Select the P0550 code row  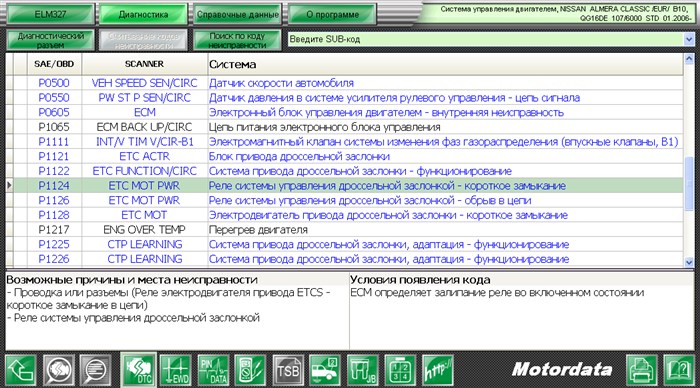(344, 97)
